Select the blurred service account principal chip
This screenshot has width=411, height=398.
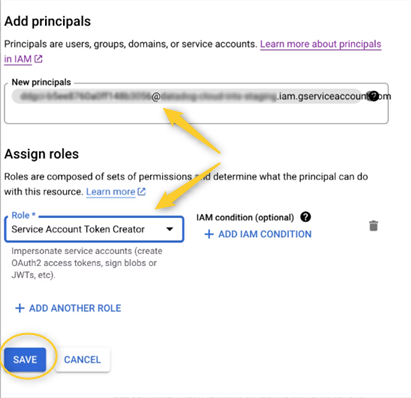pyautogui.click(x=187, y=96)
